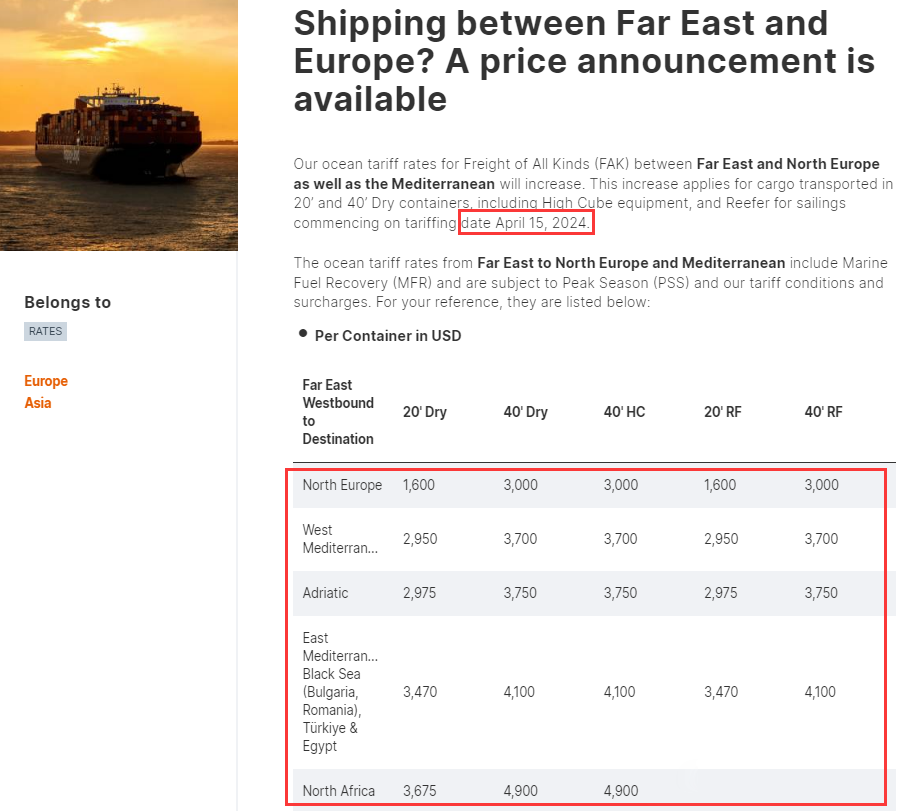The width and height of the screenshot is (912, 811).
Task: Click the container ship photo
Action: [x=118, y=125]
